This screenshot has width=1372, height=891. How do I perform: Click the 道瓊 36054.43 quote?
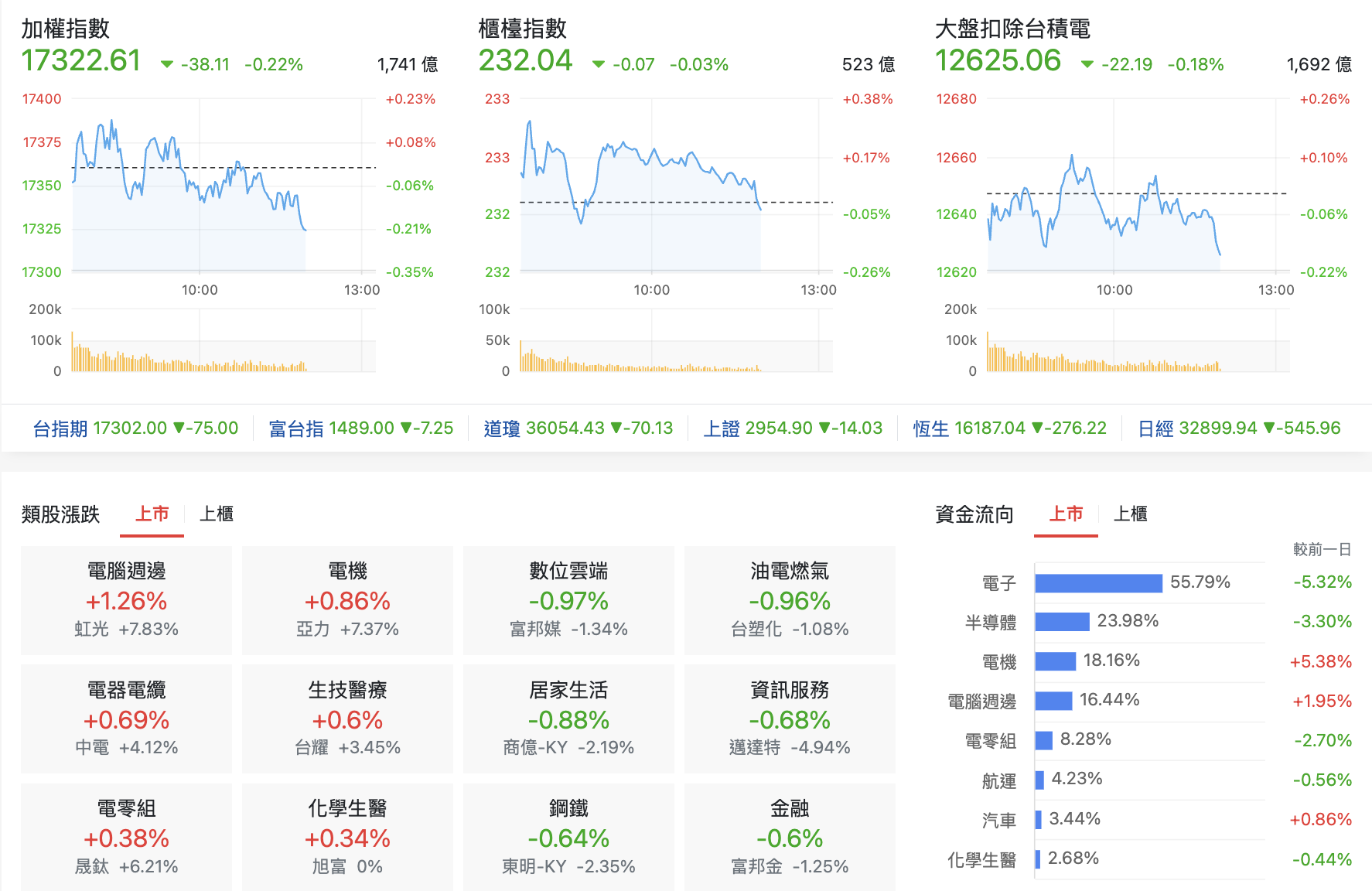click(x=578, y=428)
